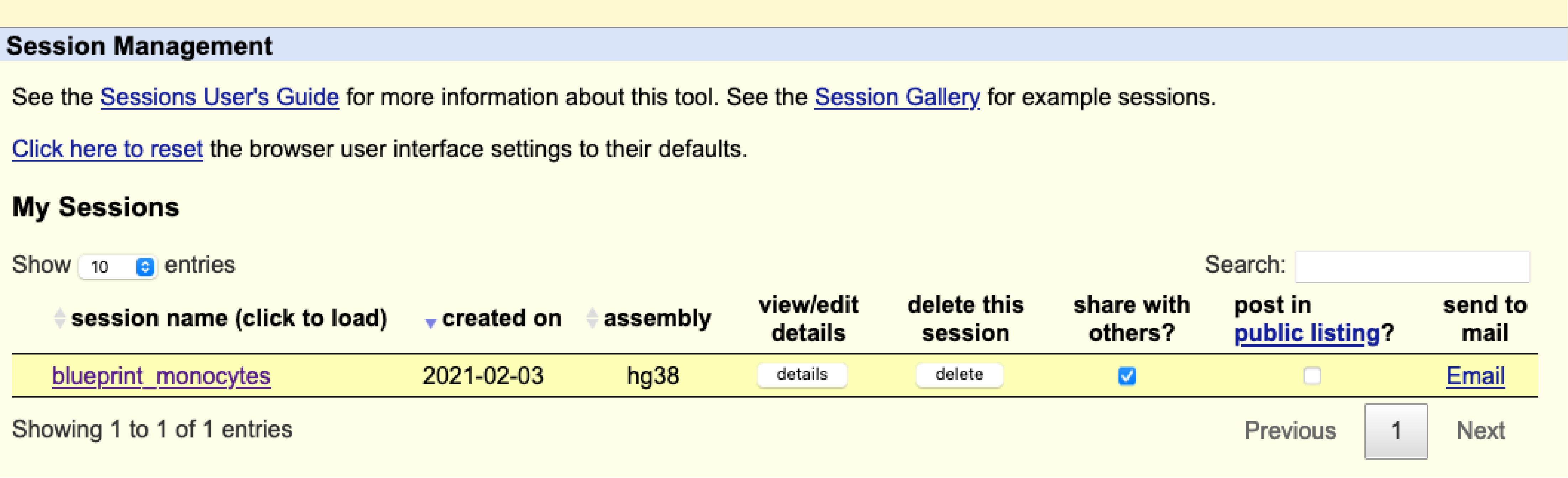Click the session name column header
The width and height of the screenshot is (1568, 478).
(x=229, y=319)
